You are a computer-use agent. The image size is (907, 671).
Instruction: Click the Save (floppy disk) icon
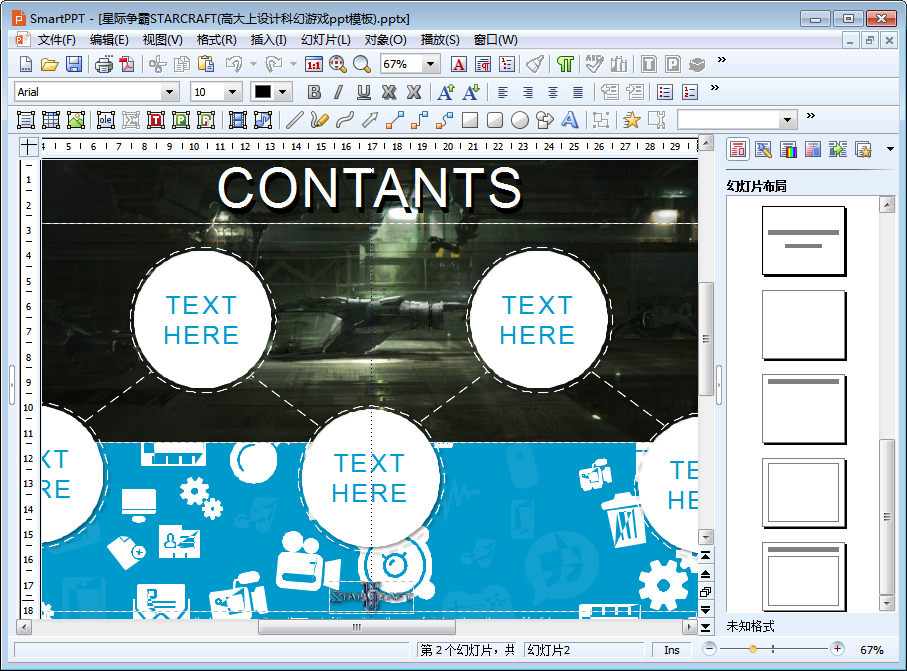coord(74,64)
